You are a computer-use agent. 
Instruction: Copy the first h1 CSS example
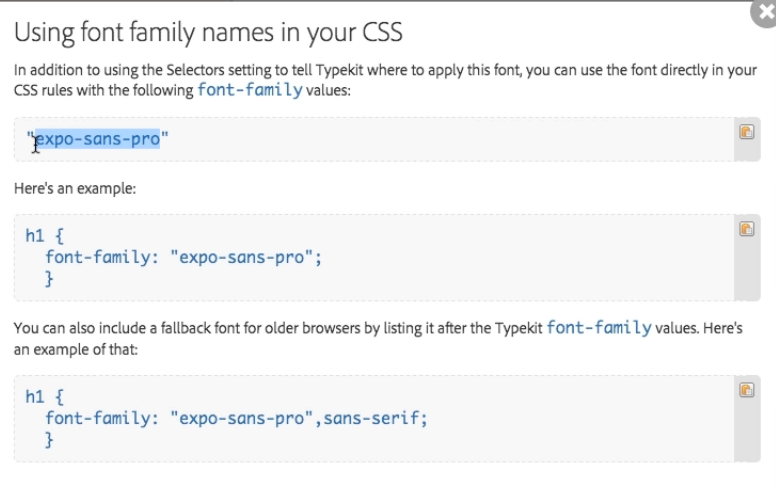point(745,229)
